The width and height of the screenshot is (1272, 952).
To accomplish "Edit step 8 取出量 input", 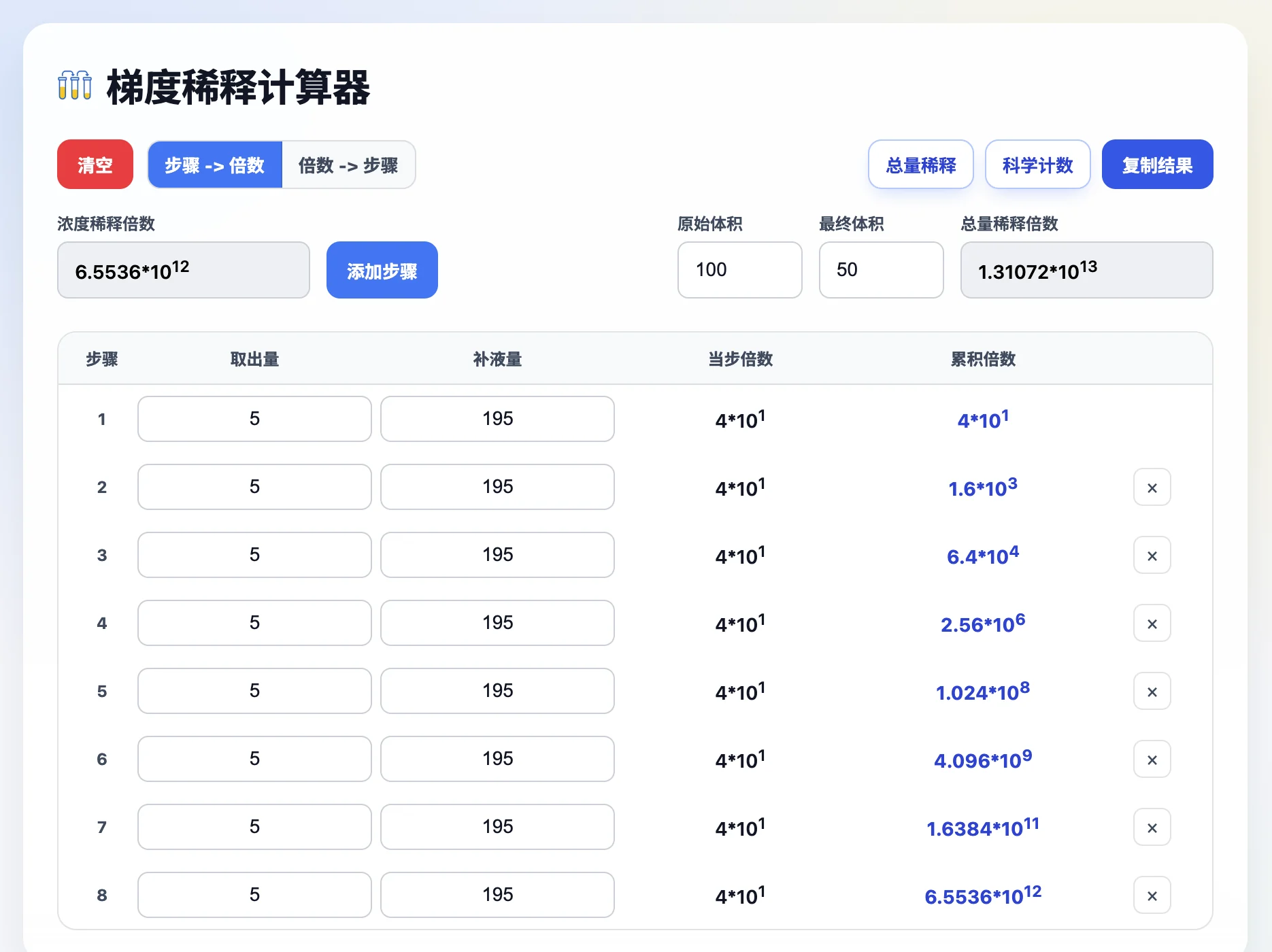I will tap(254, 895).
